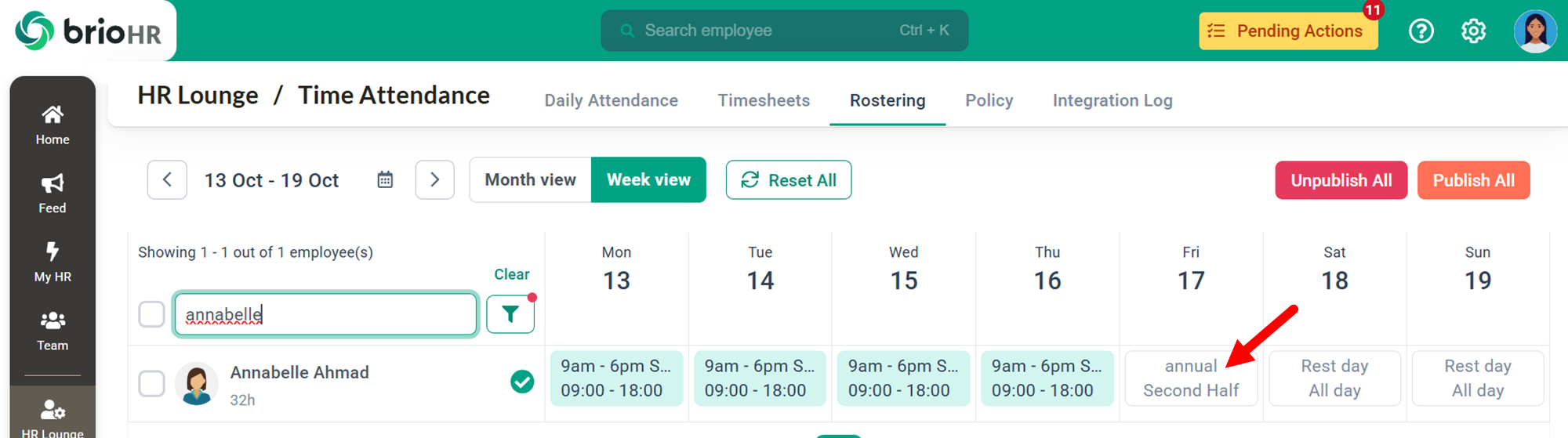The height and width of the screenshot is (438, 1568).
Task: Switch to Month view
Action: 530,180
